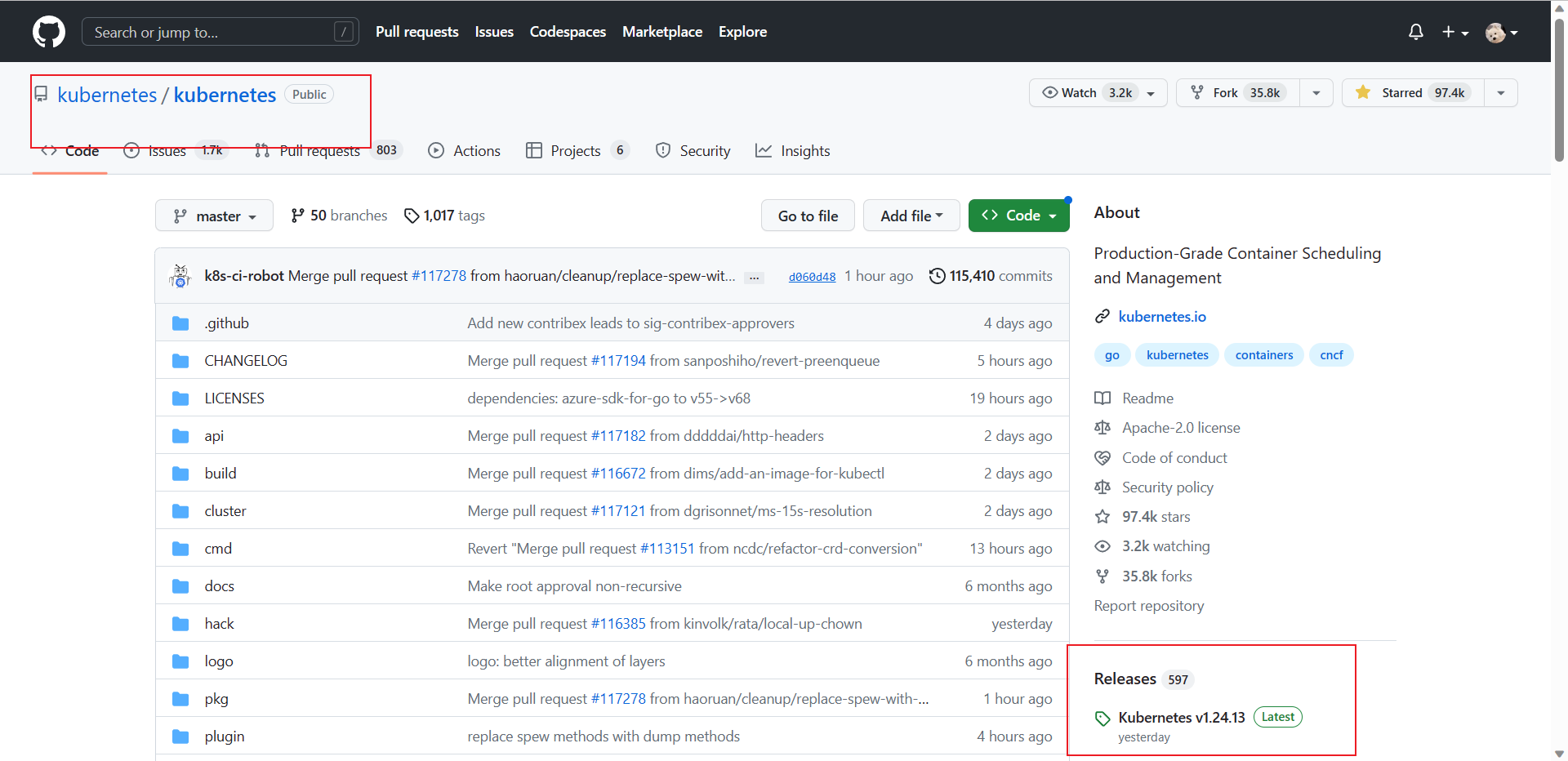Select the go topic tag
Viewport: 1568px width, 761px height.
click(1112, 355)
